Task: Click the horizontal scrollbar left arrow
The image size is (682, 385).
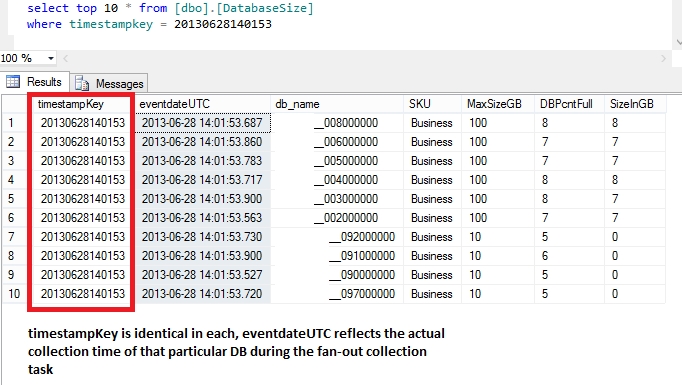Action: (66, 58)
